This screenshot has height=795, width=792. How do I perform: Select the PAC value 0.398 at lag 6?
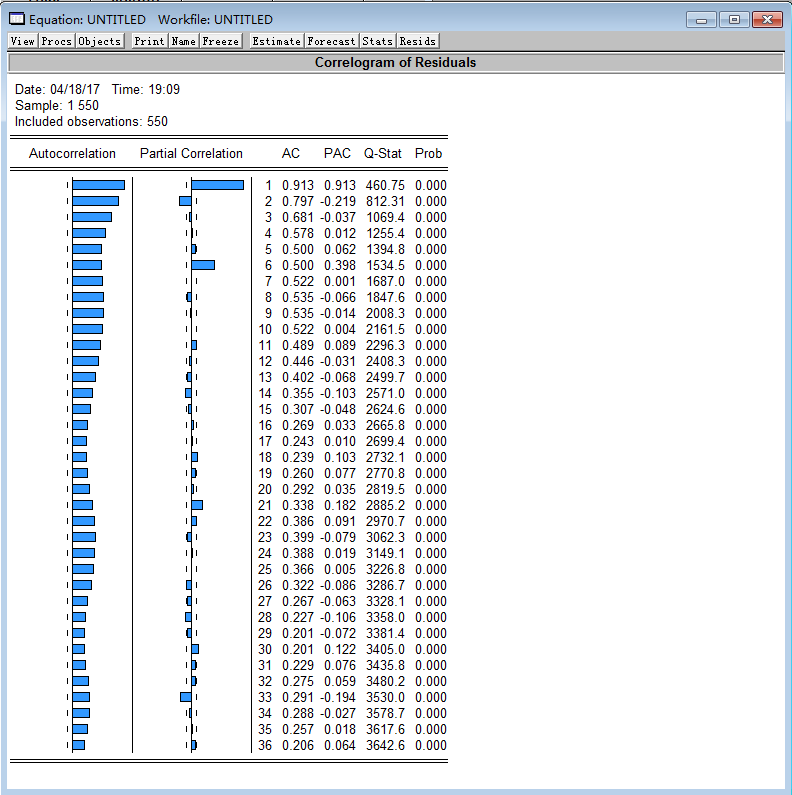(x=337, y=265)
